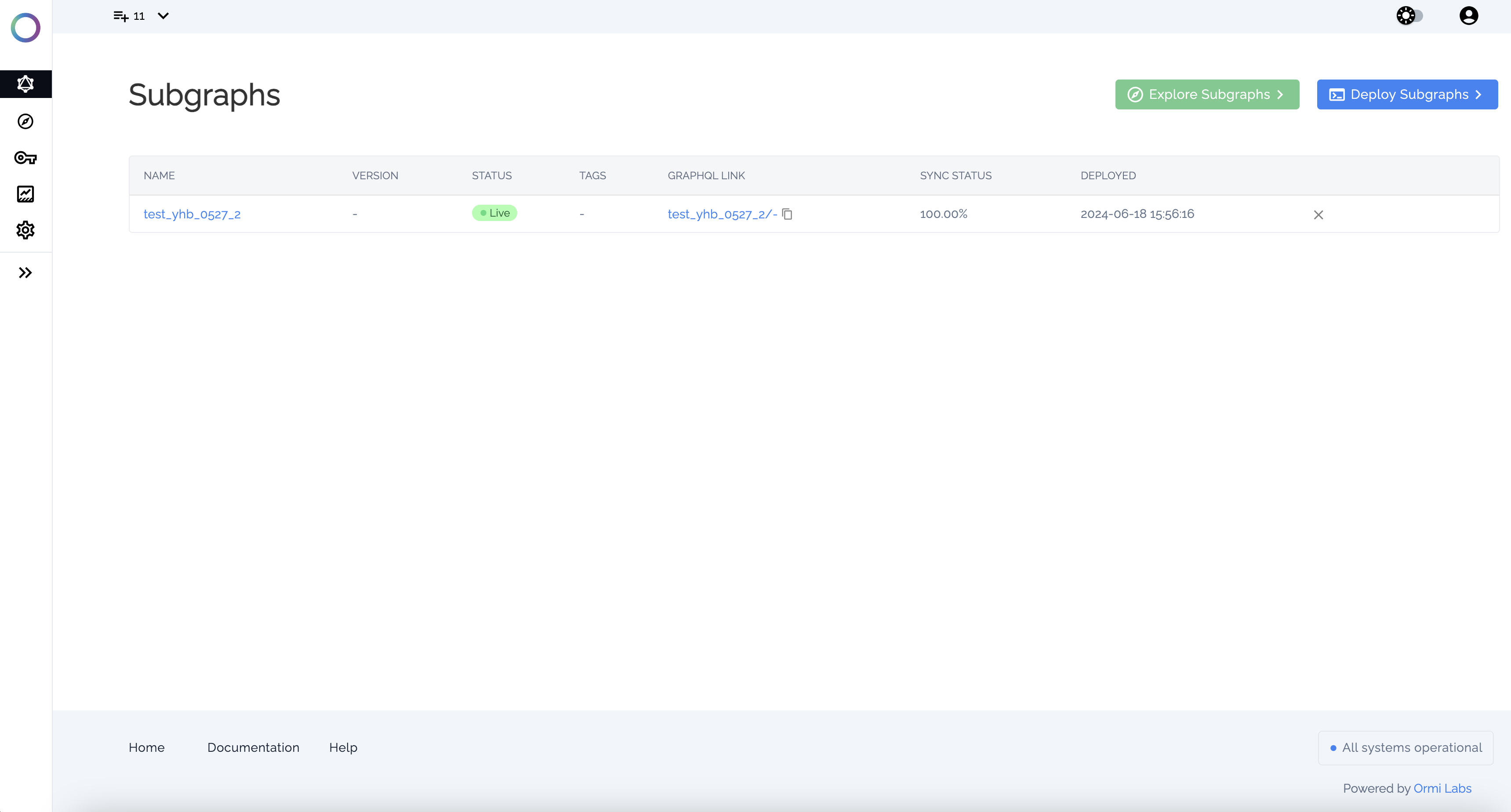This screenshot has height=812, width=1511.
Task: Open the test_yhb_0527_2/- GraphQL link
Action: click(722, 214)
